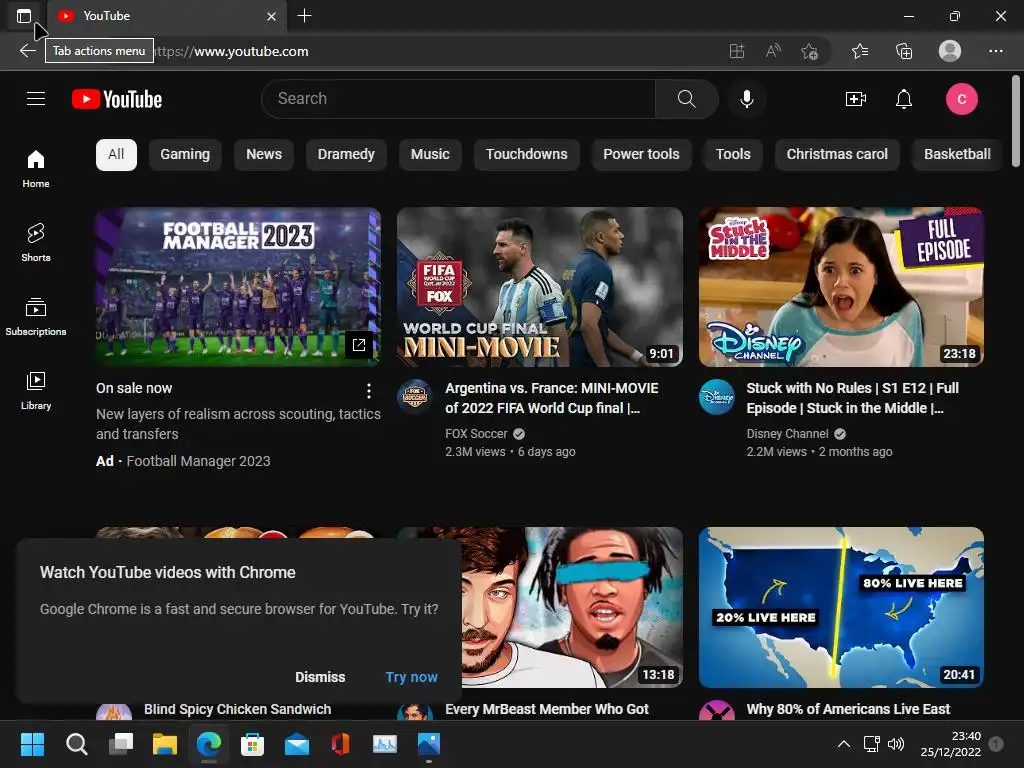This screenshot has width=1024, height=768.
Task: Select the Music filter chip
Action: (x=430, y=154)
